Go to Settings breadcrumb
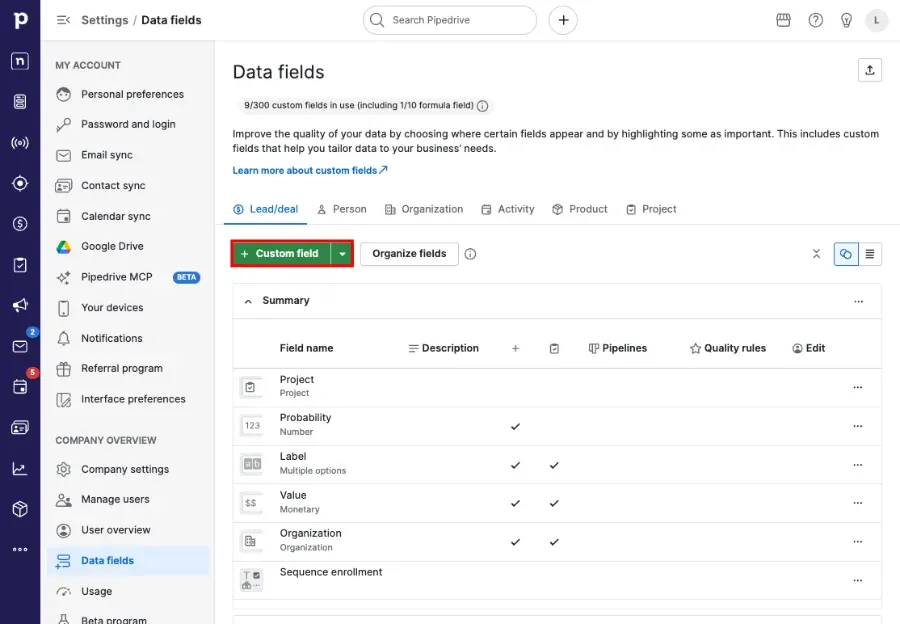900x624 pixels. (x=104, y=20)
